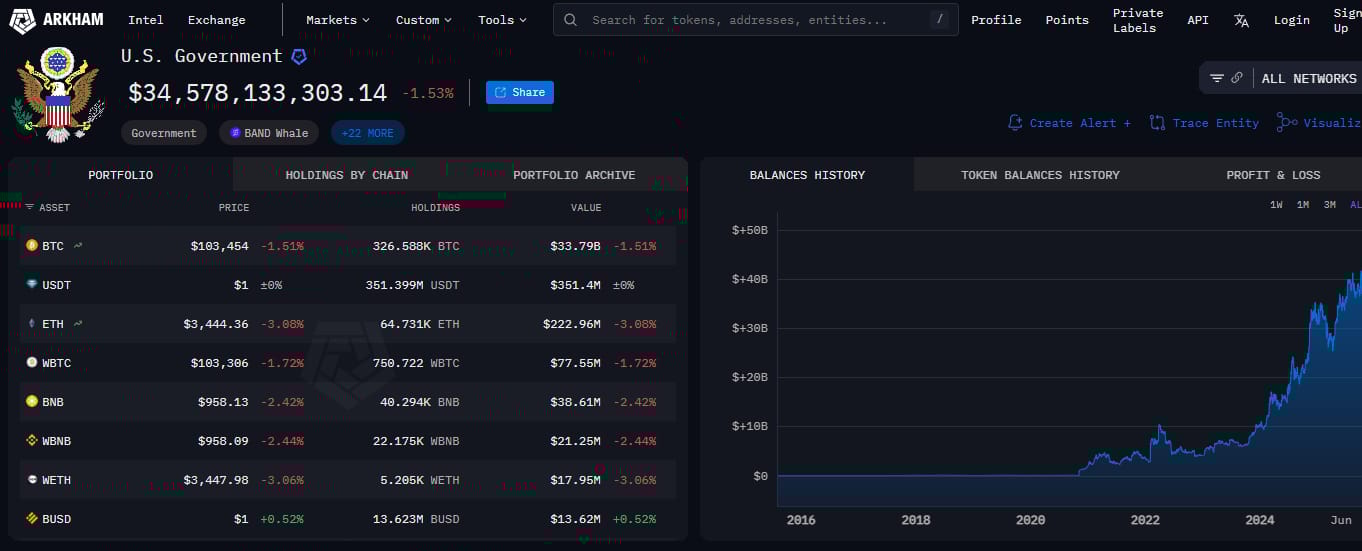The width and height of the screenshot is (1362, 551).
Task: Click the total $34,578,133,303.14 balance
Action: point(257,92)
